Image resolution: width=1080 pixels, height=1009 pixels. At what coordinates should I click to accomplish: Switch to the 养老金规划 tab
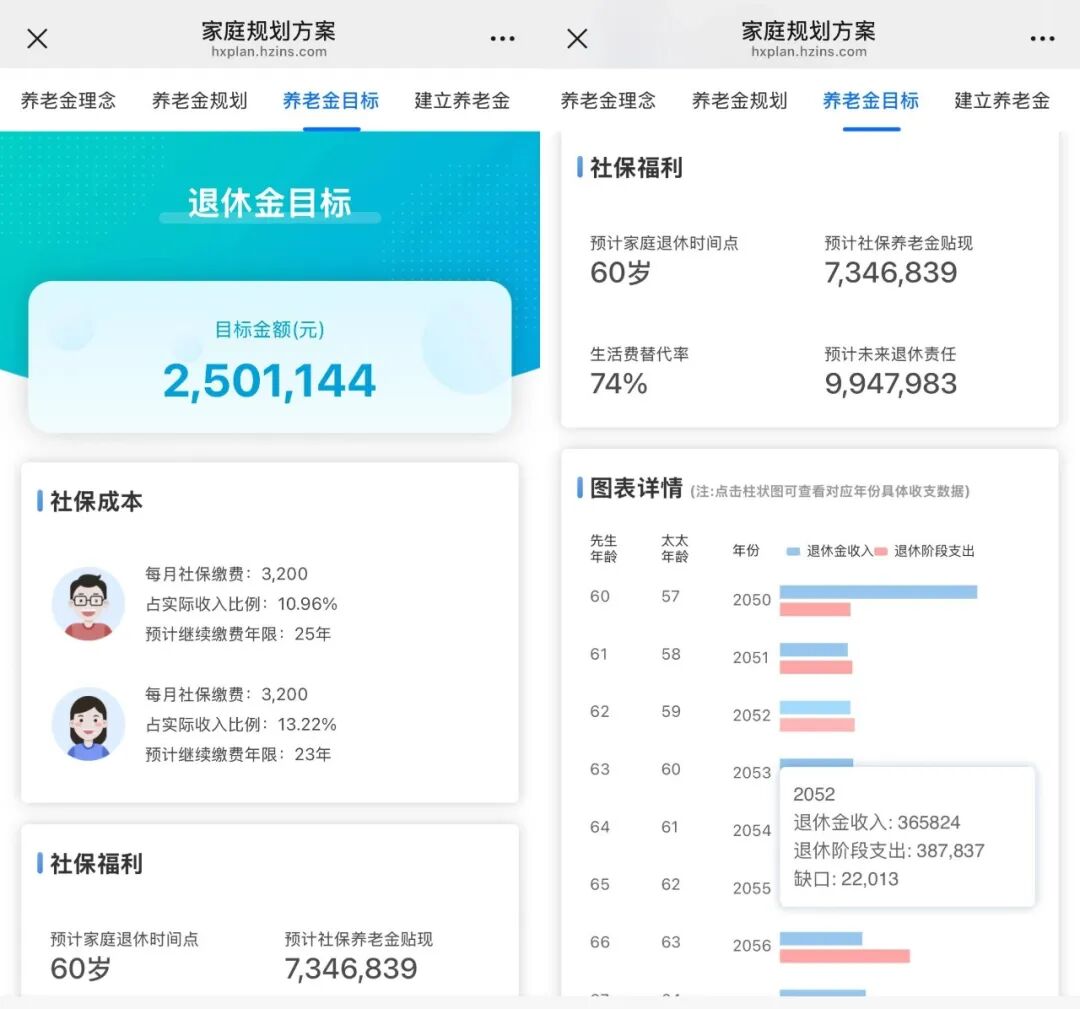tap(198, 101)
